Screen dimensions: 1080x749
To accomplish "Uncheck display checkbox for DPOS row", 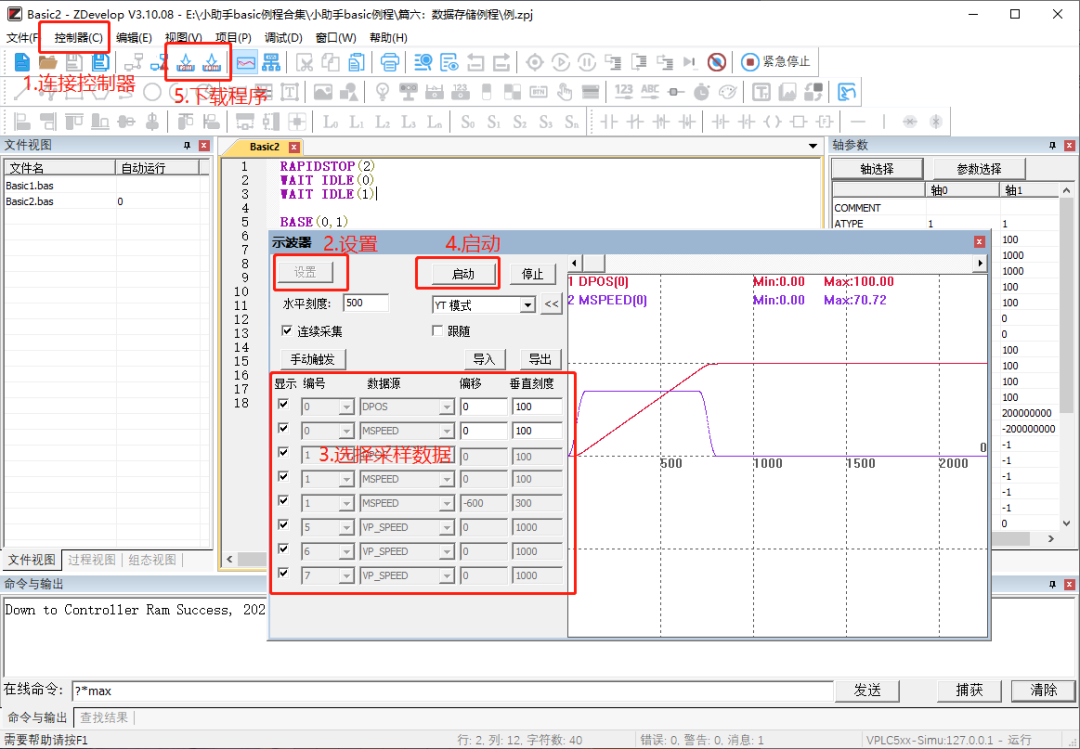I will [x=283, y=404].
